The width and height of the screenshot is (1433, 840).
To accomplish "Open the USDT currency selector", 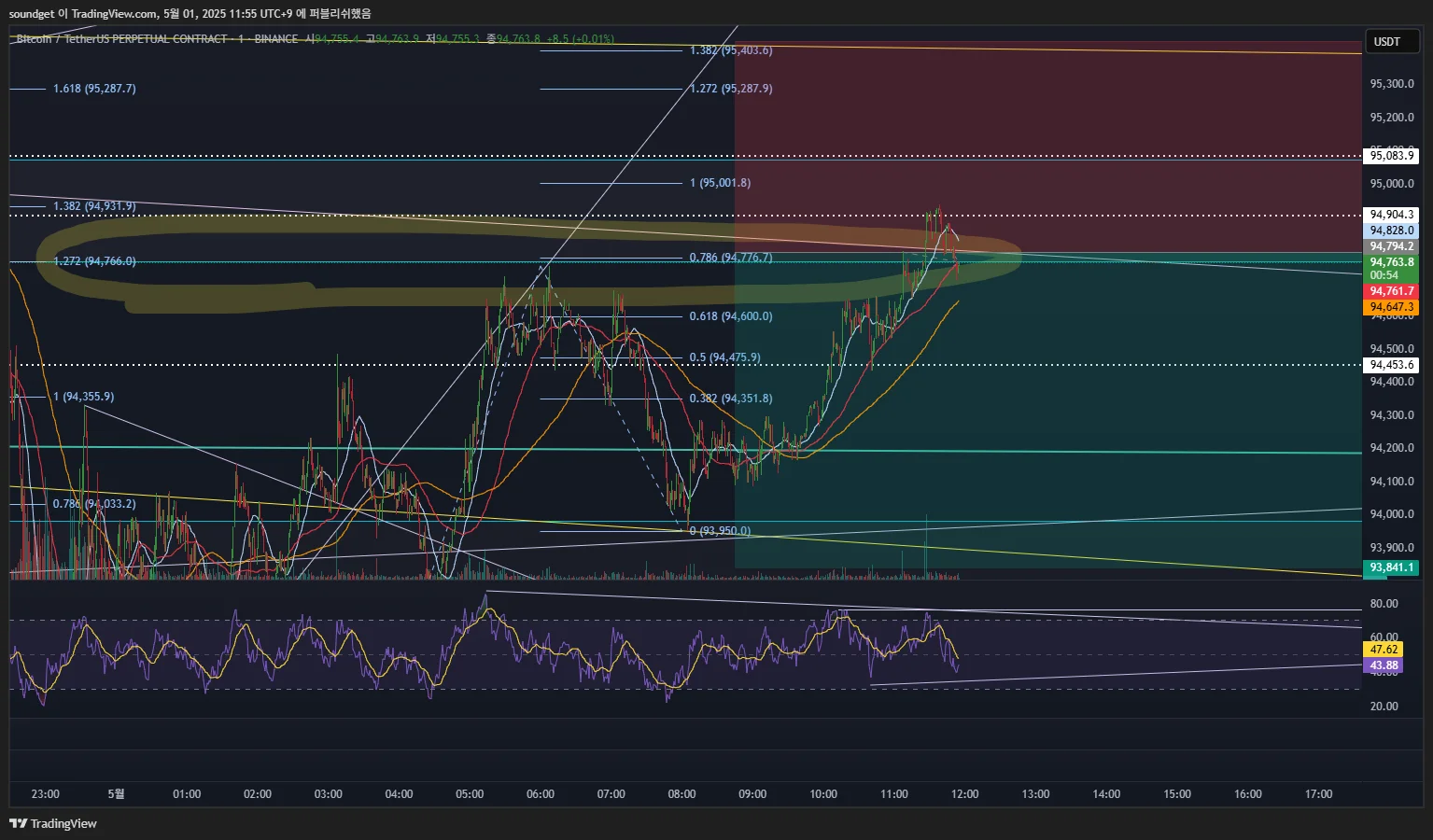I will pos(1387,41).
